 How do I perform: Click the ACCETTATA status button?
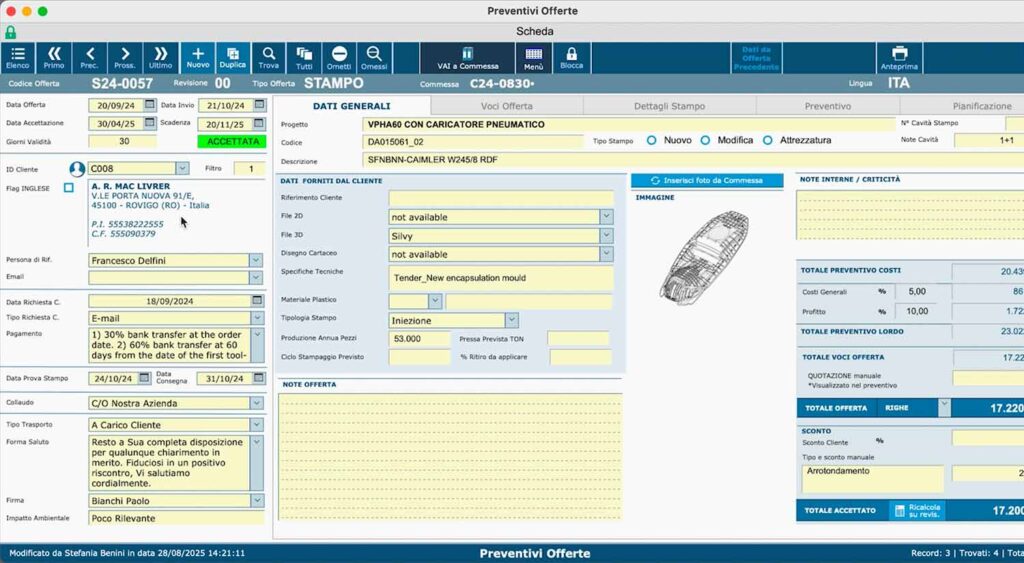point(232,141)
